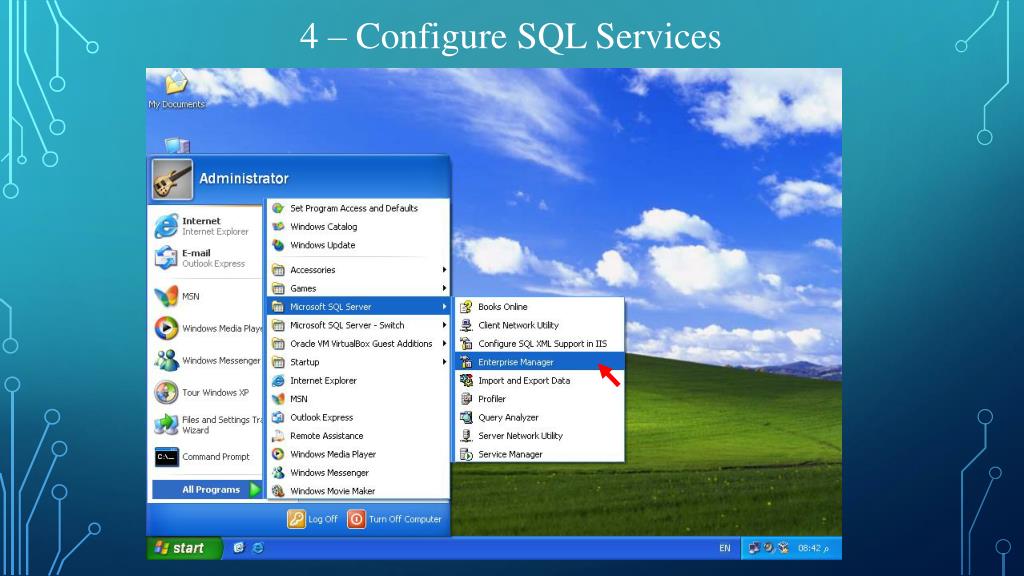Expand the Games submenu arrow
This screenshot has width=1024, height=576.
(x=444, y=288)
